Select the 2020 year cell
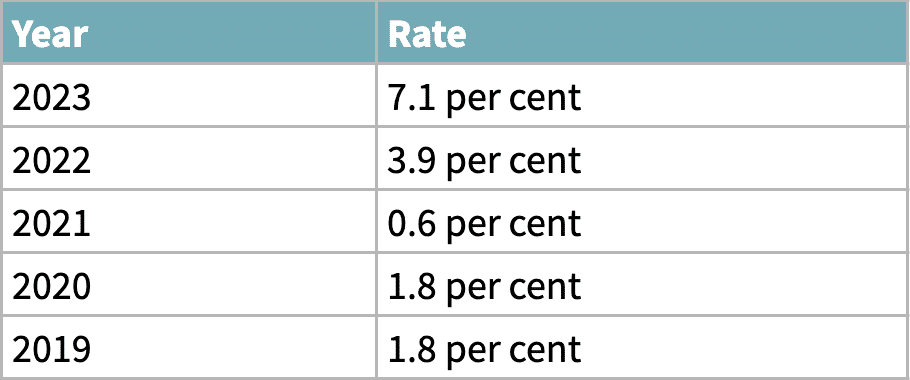Viewport: 910px width, 380px height. pyautogui.click(x=189, y=284)
